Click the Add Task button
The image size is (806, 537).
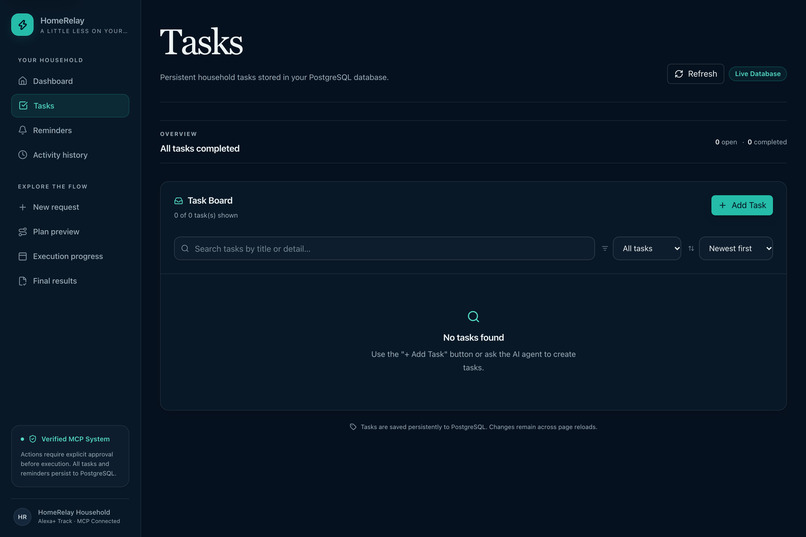click(x=742, y=205)
